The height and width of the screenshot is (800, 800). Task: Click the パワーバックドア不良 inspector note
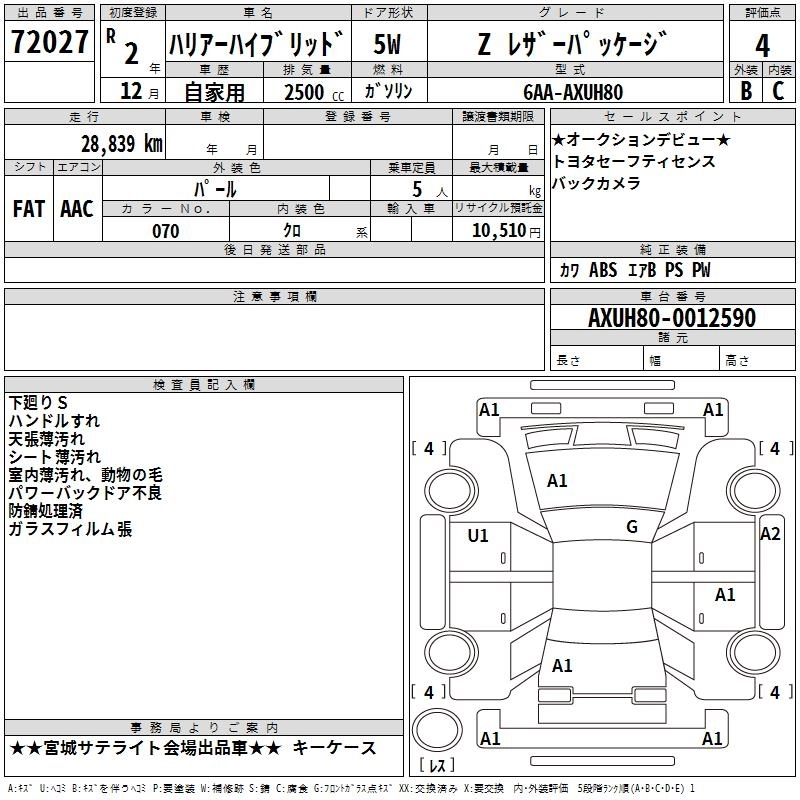click(84, 493)
